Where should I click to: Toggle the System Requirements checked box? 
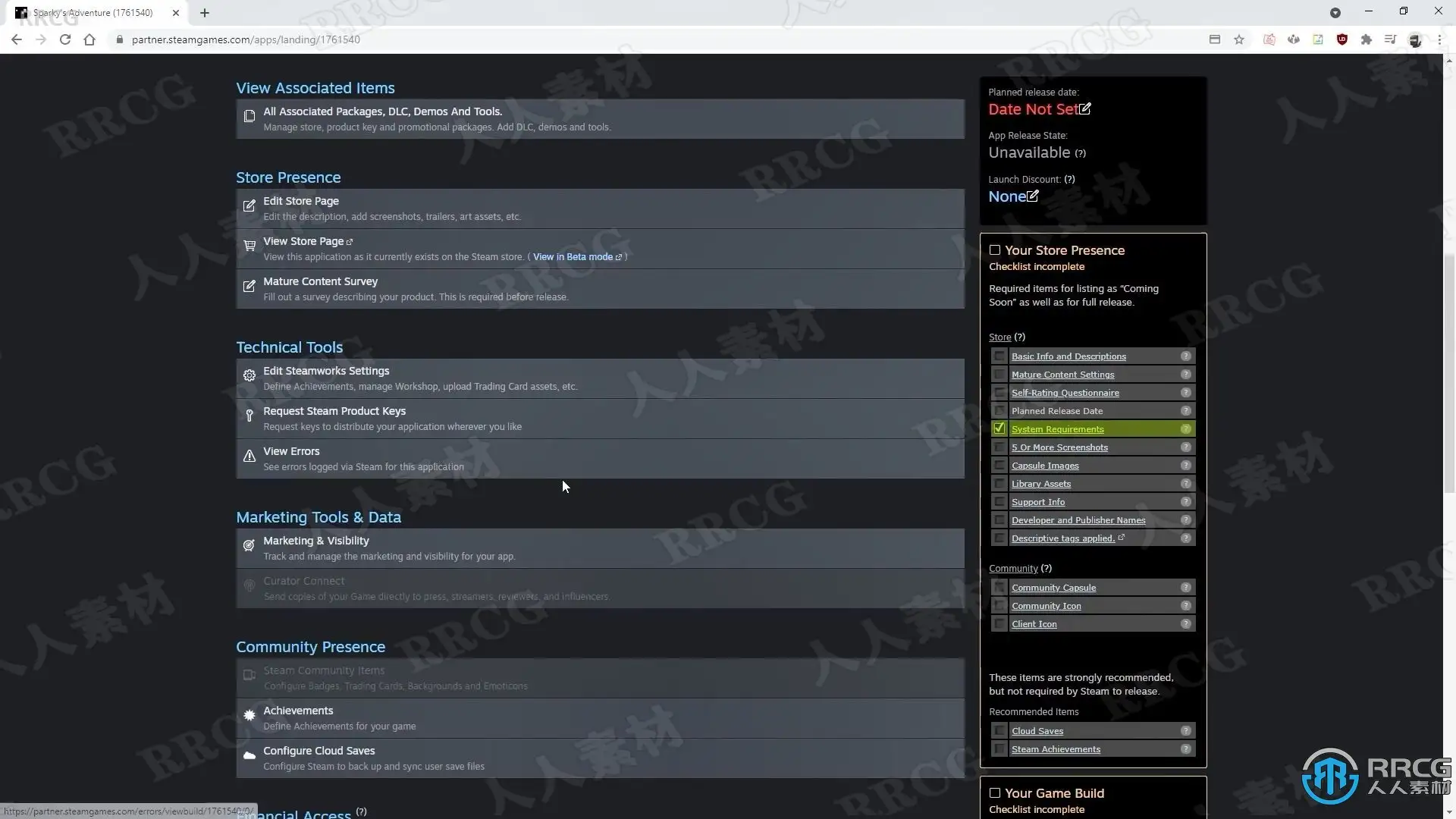pos(999,429)
